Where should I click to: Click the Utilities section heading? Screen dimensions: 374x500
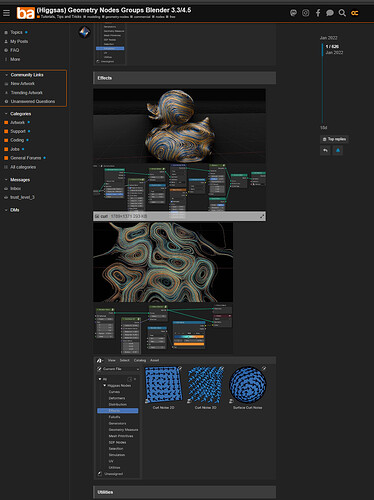[105, 492]
